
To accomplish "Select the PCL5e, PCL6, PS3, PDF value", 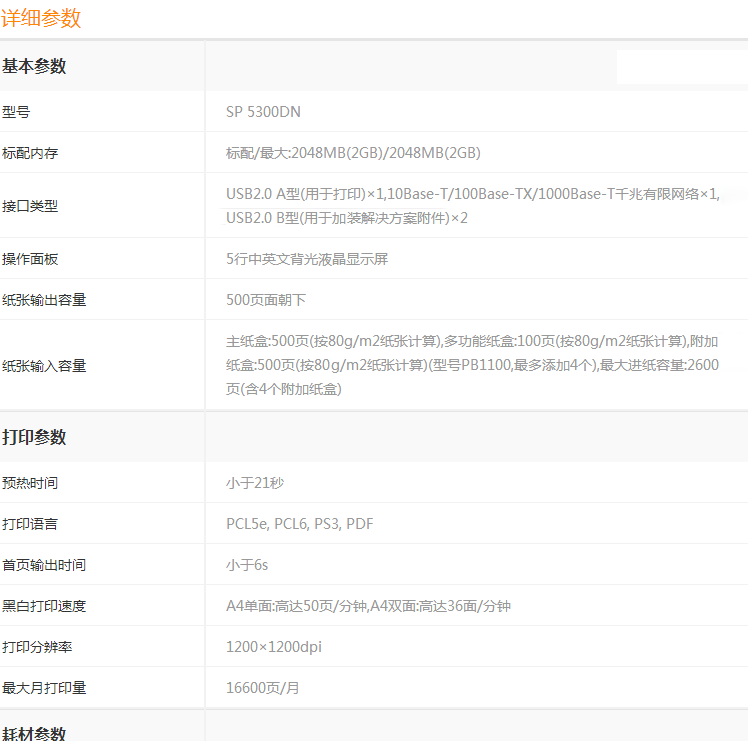I will (300, 524).
